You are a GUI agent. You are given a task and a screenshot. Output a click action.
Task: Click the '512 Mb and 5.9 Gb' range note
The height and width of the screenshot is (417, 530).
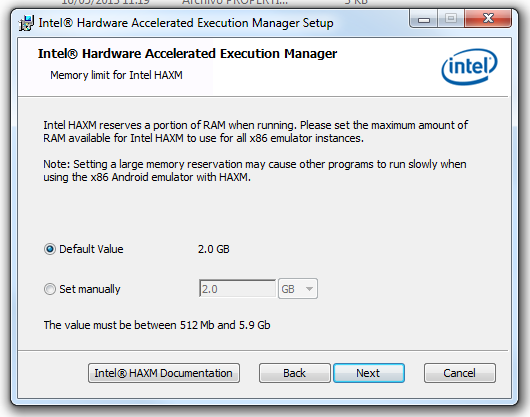(225, 325)
